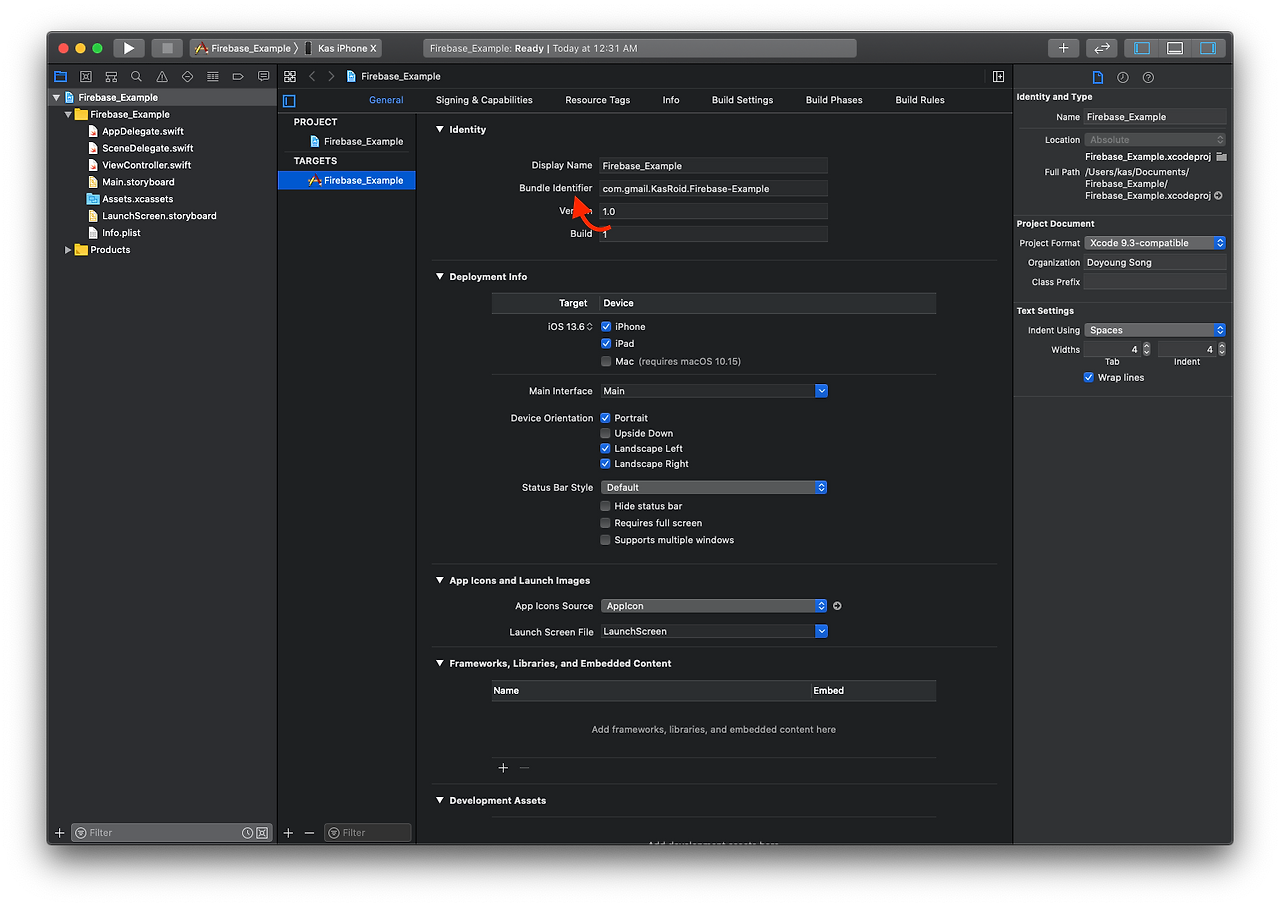Click the navigator Filter field
Image resolution: width=1280 pixels, height=907 pixels.
coord(171,833)
